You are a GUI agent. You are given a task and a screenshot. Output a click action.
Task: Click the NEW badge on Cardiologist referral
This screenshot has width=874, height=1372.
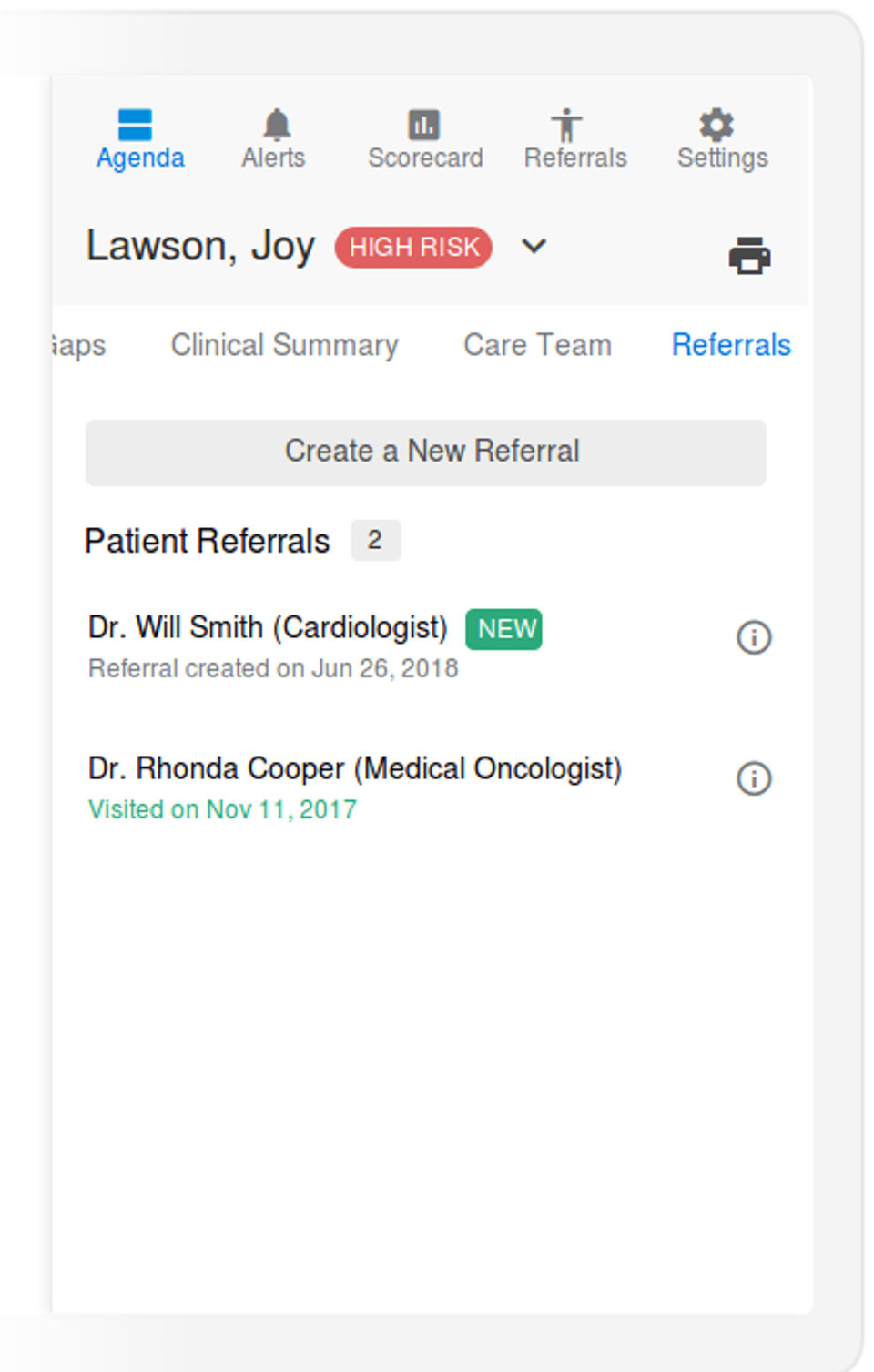tap(503, 629)
